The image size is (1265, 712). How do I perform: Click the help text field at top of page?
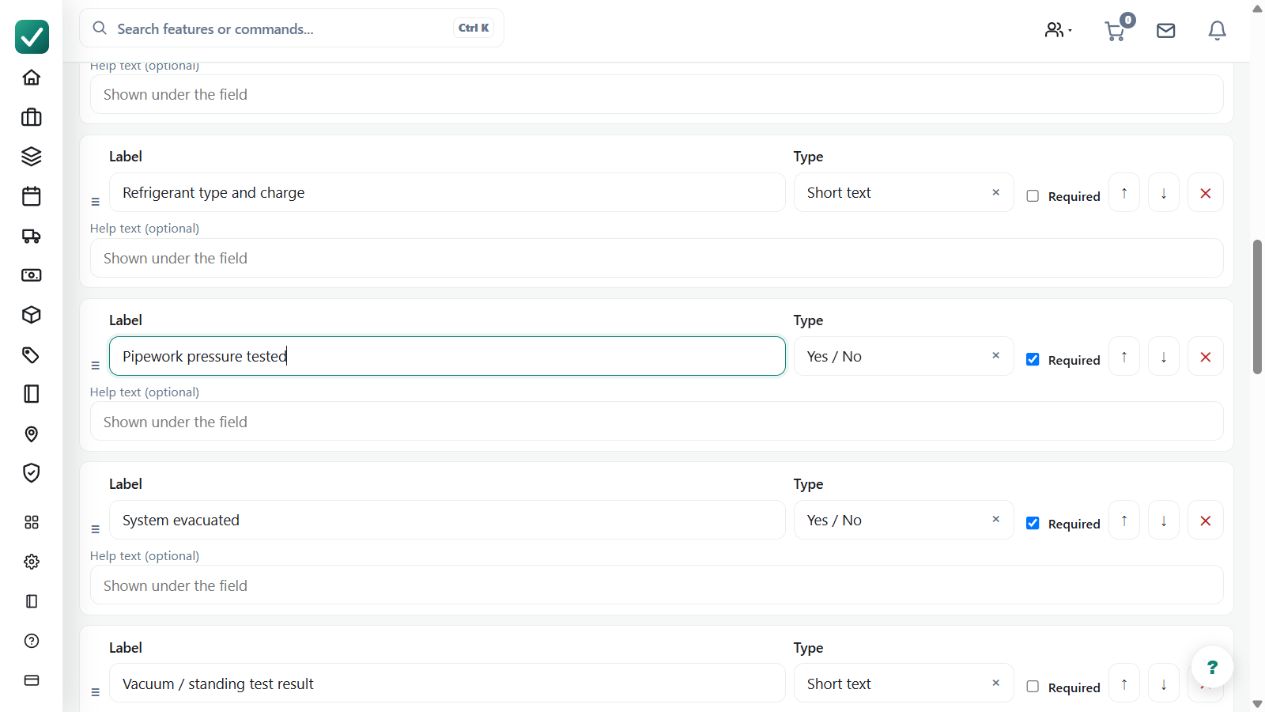click(657, 95)
